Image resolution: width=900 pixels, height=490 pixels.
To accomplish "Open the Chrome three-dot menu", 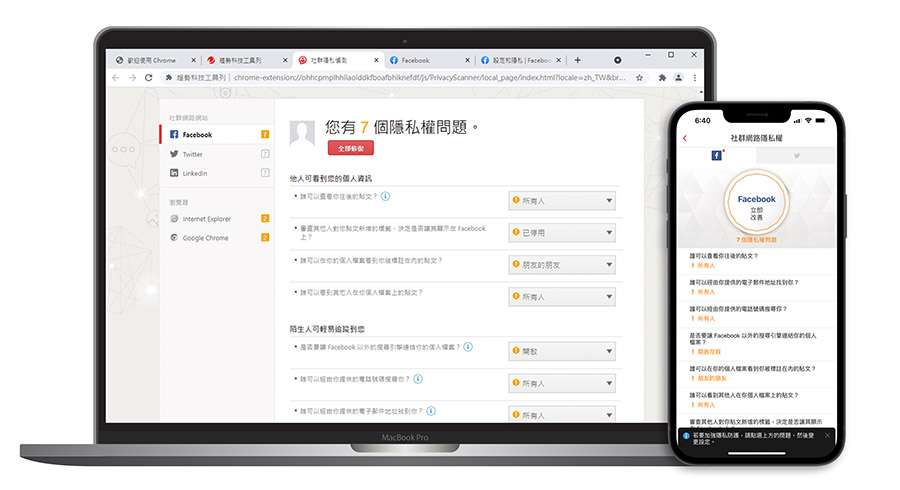I will pos(695,77).
